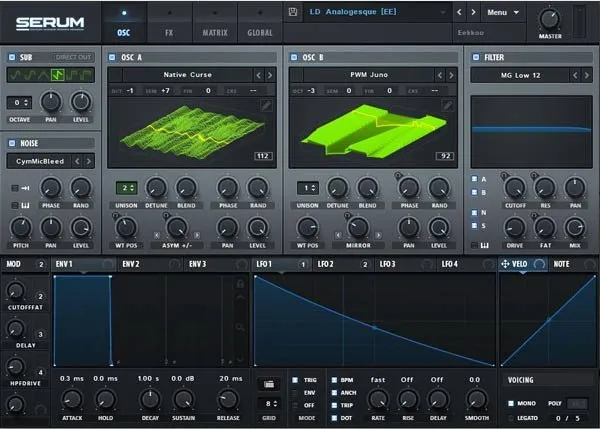Change the OSC A unison voices stepper
The height and width of the screenshot is (429, 600).
(x=127, y=188)
